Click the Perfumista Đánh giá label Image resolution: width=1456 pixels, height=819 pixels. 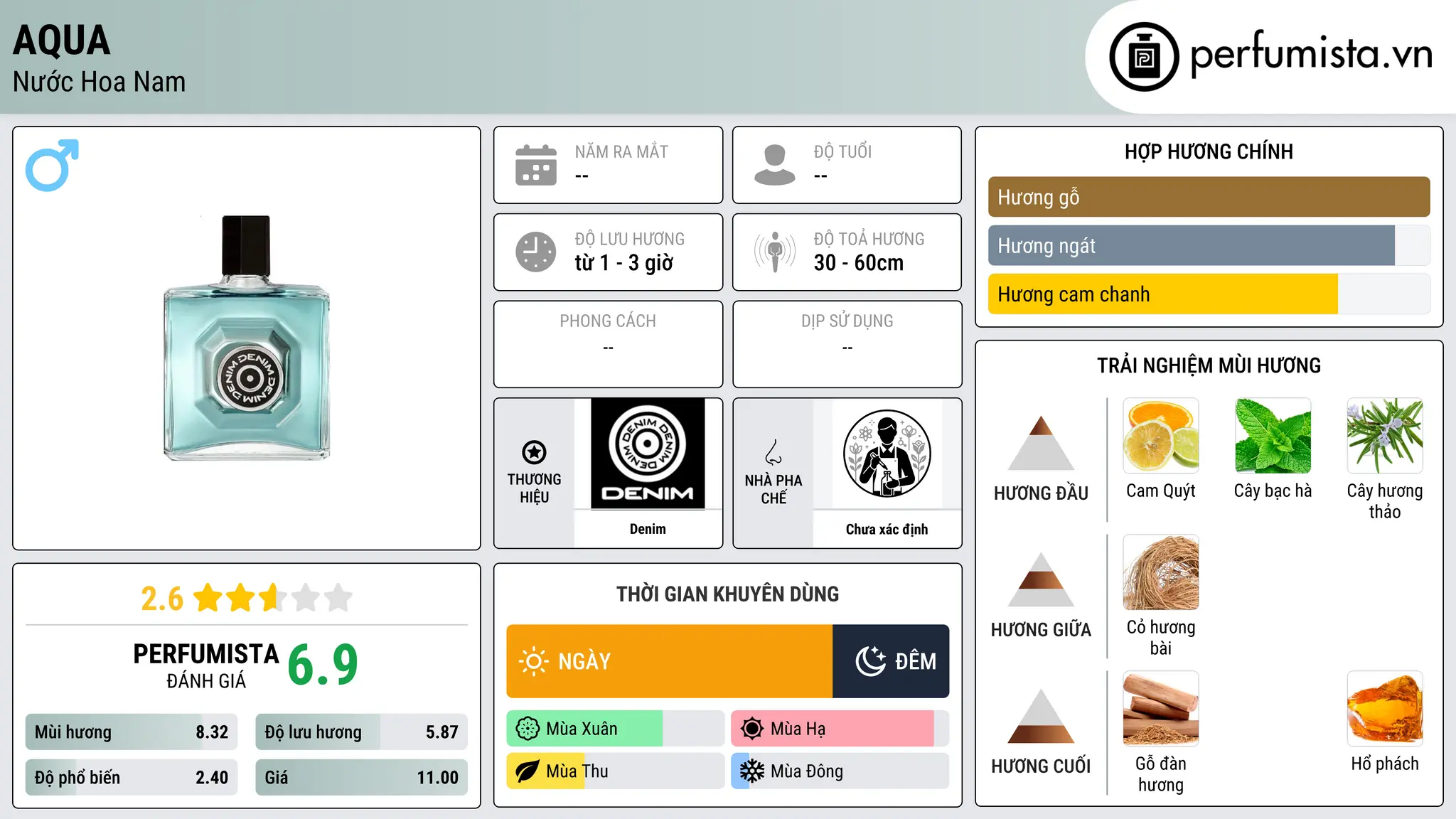(206, 665)
